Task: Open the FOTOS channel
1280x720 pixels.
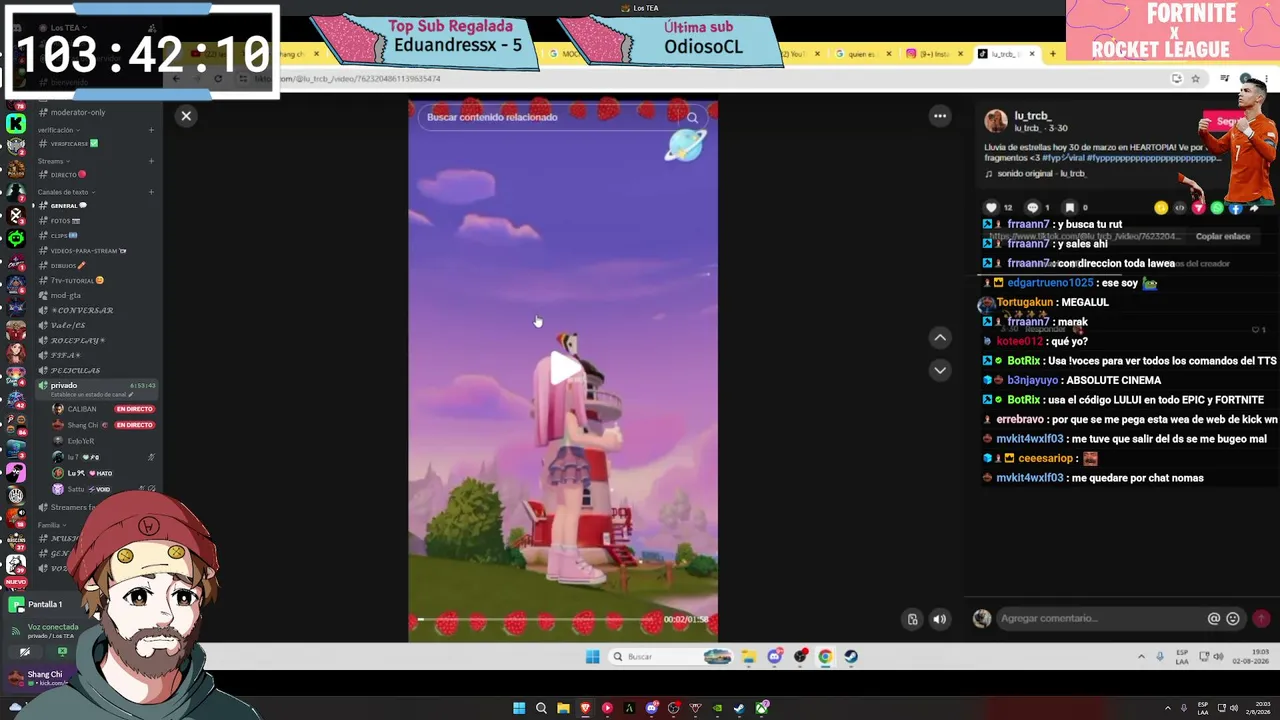Action: (65, 221)
